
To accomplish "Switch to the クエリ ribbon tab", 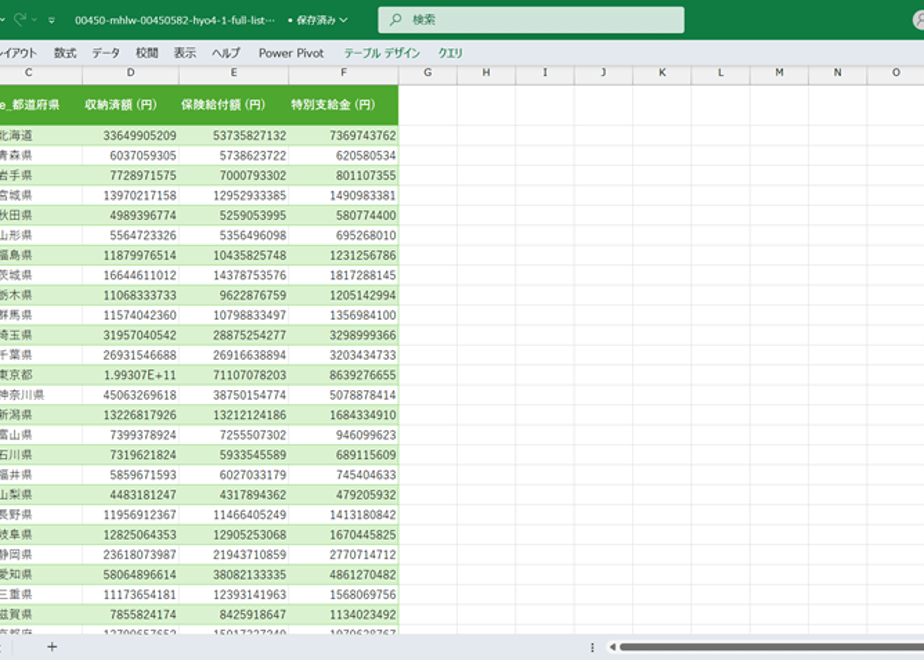I will (450, 53).
